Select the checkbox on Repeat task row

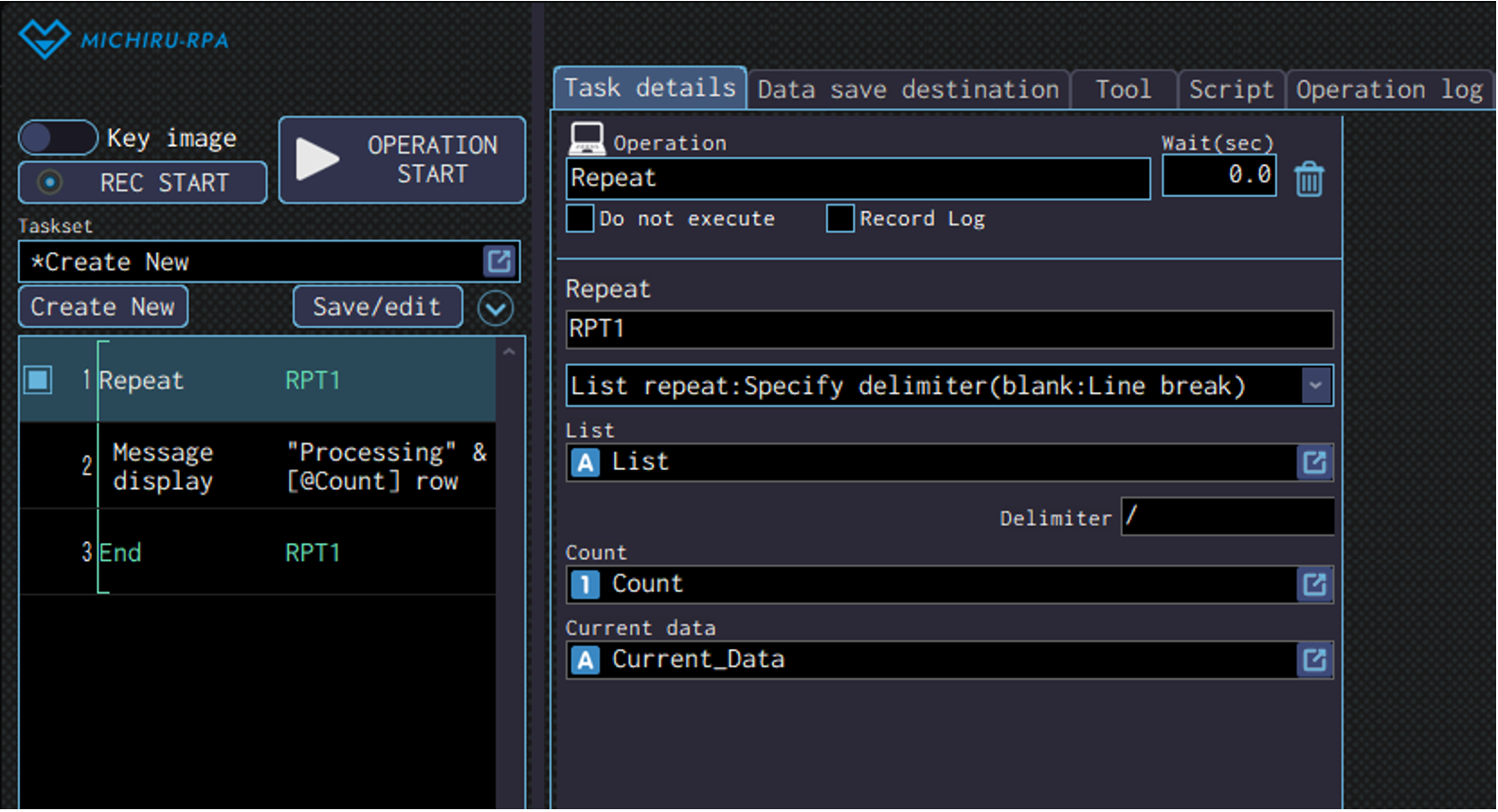39,380
